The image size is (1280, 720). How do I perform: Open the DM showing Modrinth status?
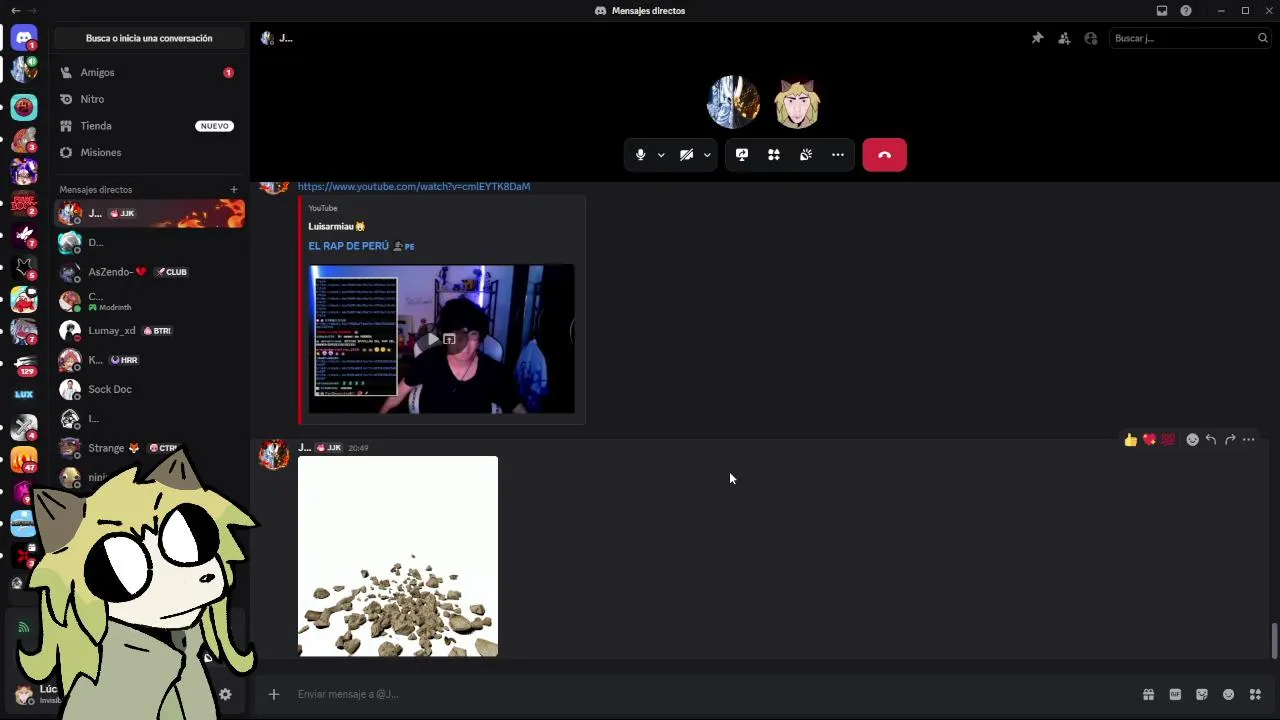[x=148, y=301]
